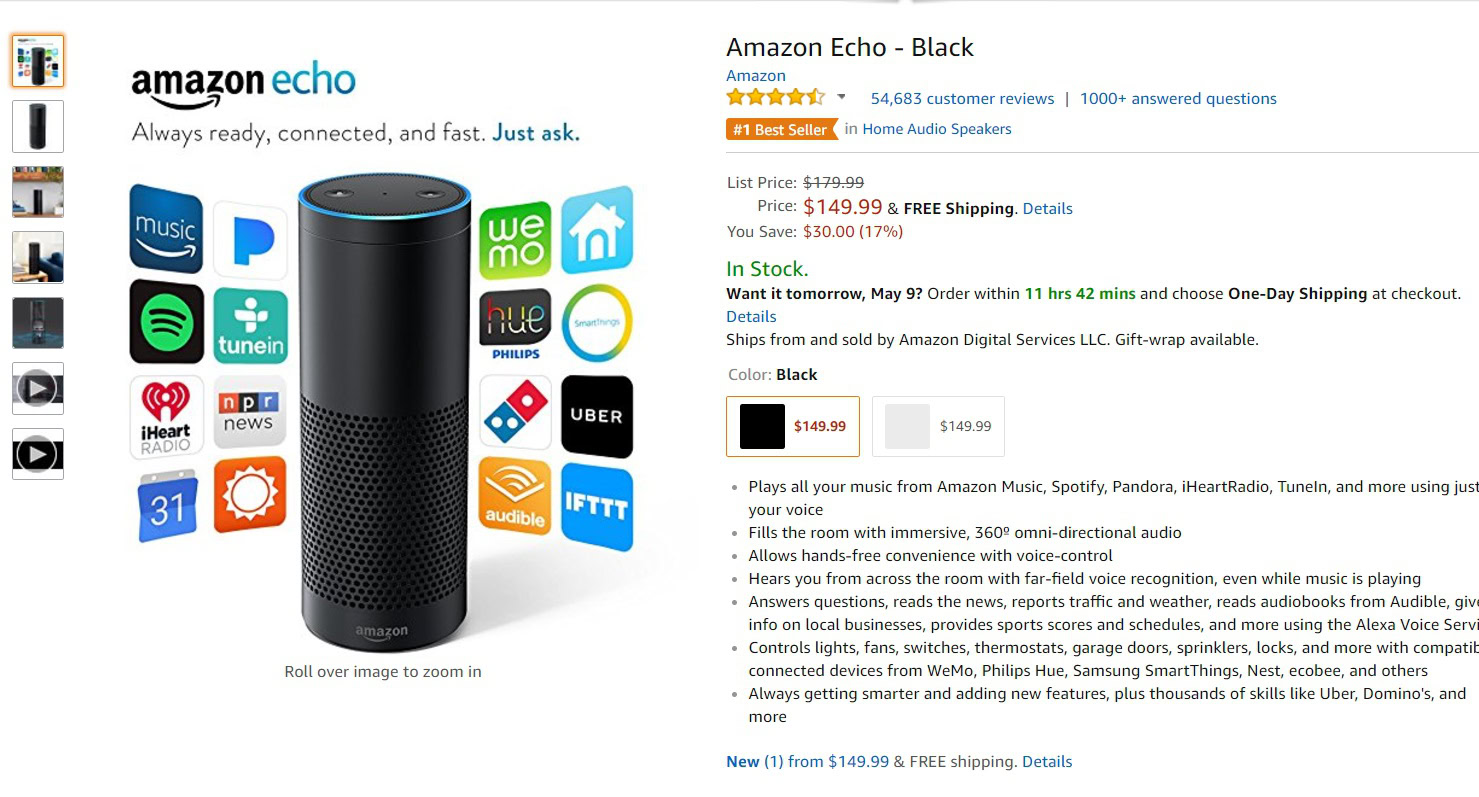This screenshot has height=797, width=1479.
Task: Play the second product video thumbnail
Action: click(x=38, y=454)
